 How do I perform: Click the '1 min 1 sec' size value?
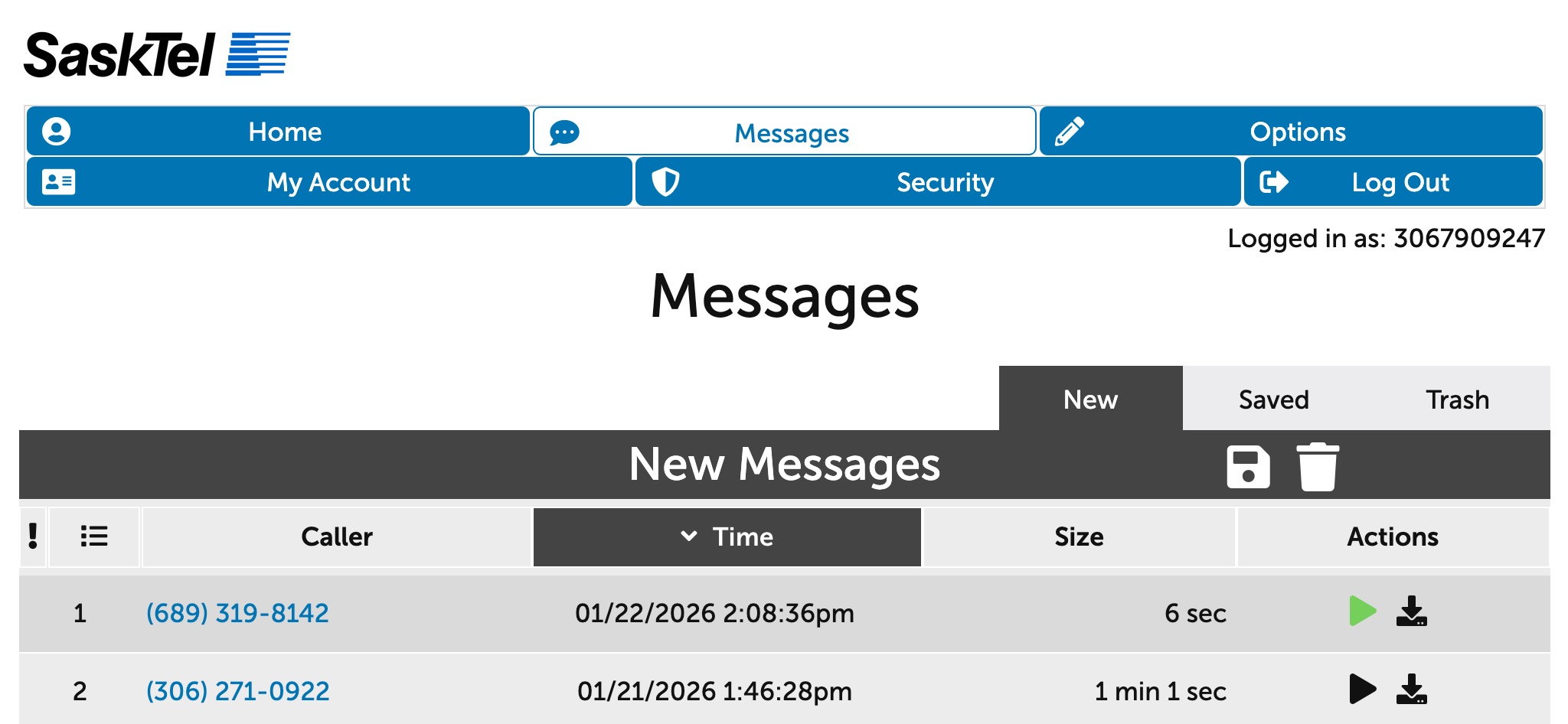coord(1160,691)
